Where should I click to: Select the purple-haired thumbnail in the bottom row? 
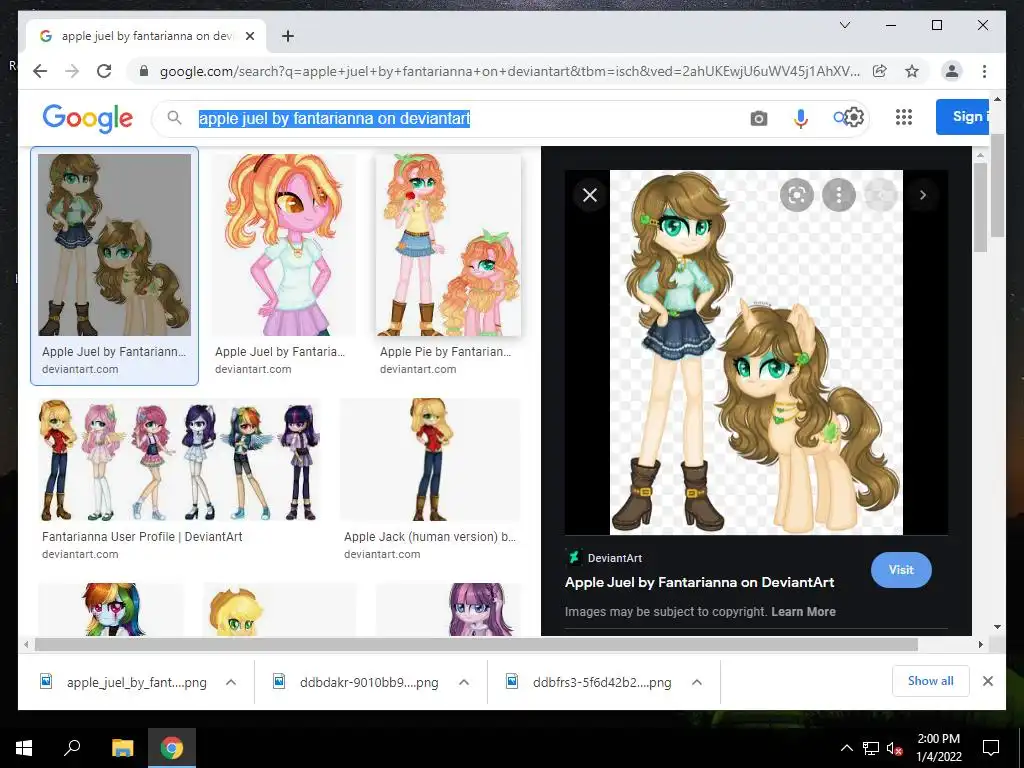448,609
